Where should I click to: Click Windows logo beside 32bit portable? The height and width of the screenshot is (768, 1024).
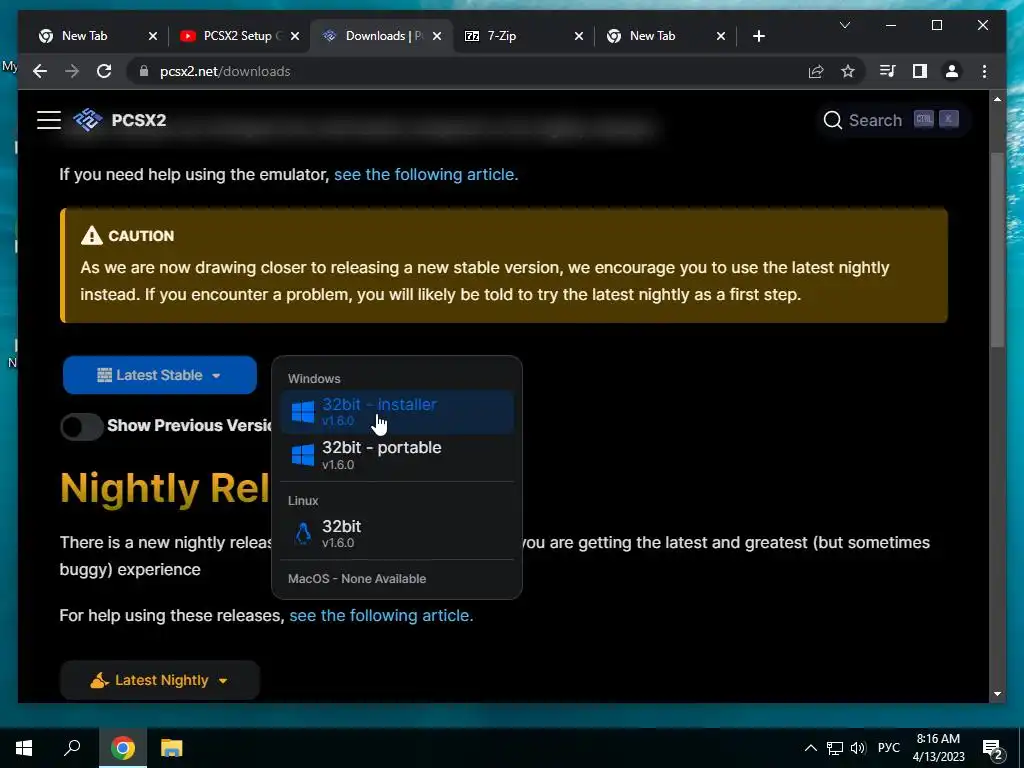point(302,455)
